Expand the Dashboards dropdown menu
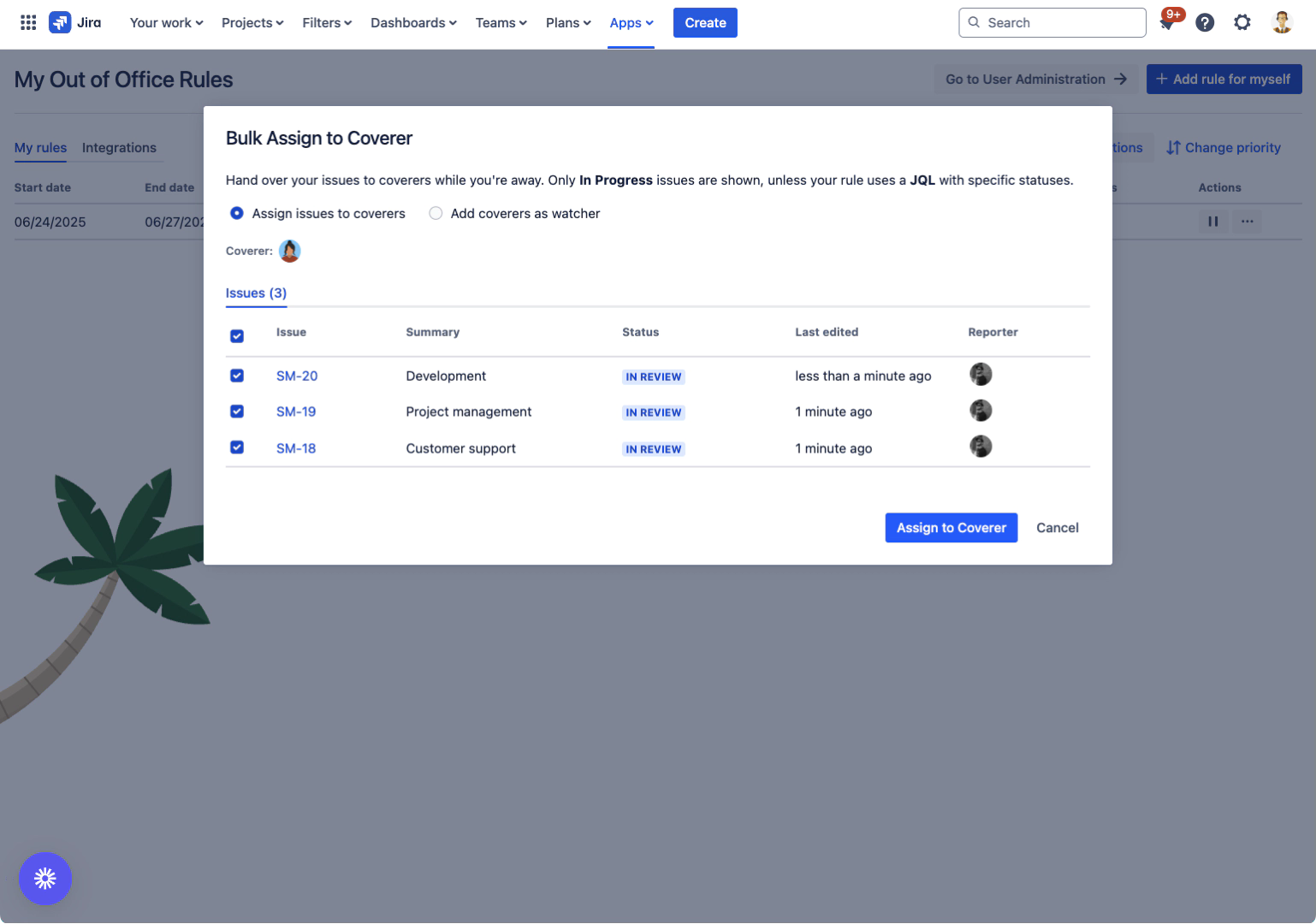Image resolution: width=1316 pixels, height=924 pixels. [413, 23]
